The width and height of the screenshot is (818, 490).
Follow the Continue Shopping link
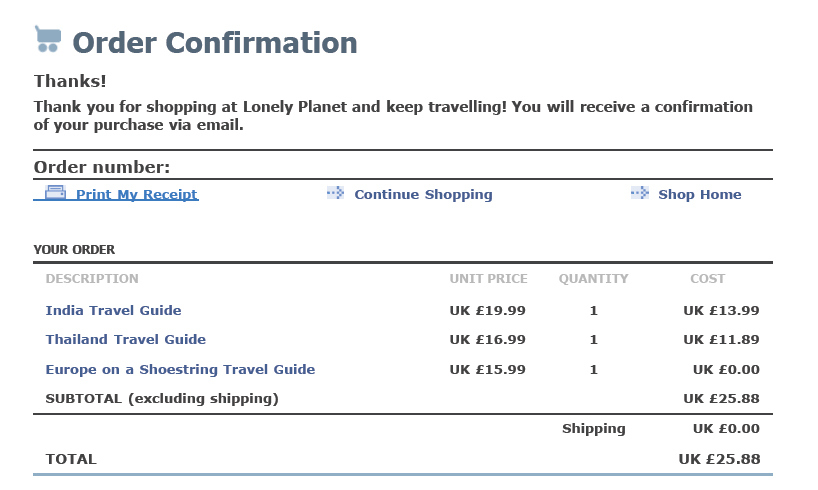pos(423,195)
